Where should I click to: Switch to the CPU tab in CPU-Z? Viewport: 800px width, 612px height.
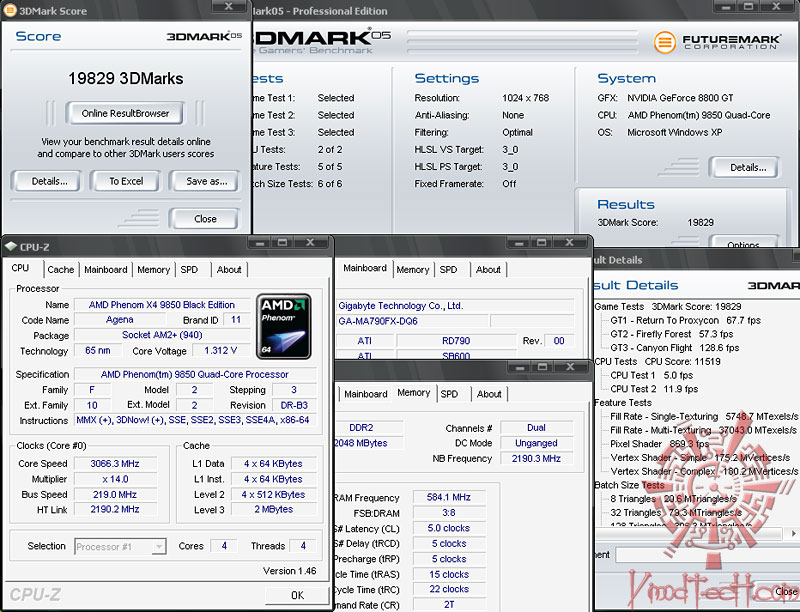(20, 268)
